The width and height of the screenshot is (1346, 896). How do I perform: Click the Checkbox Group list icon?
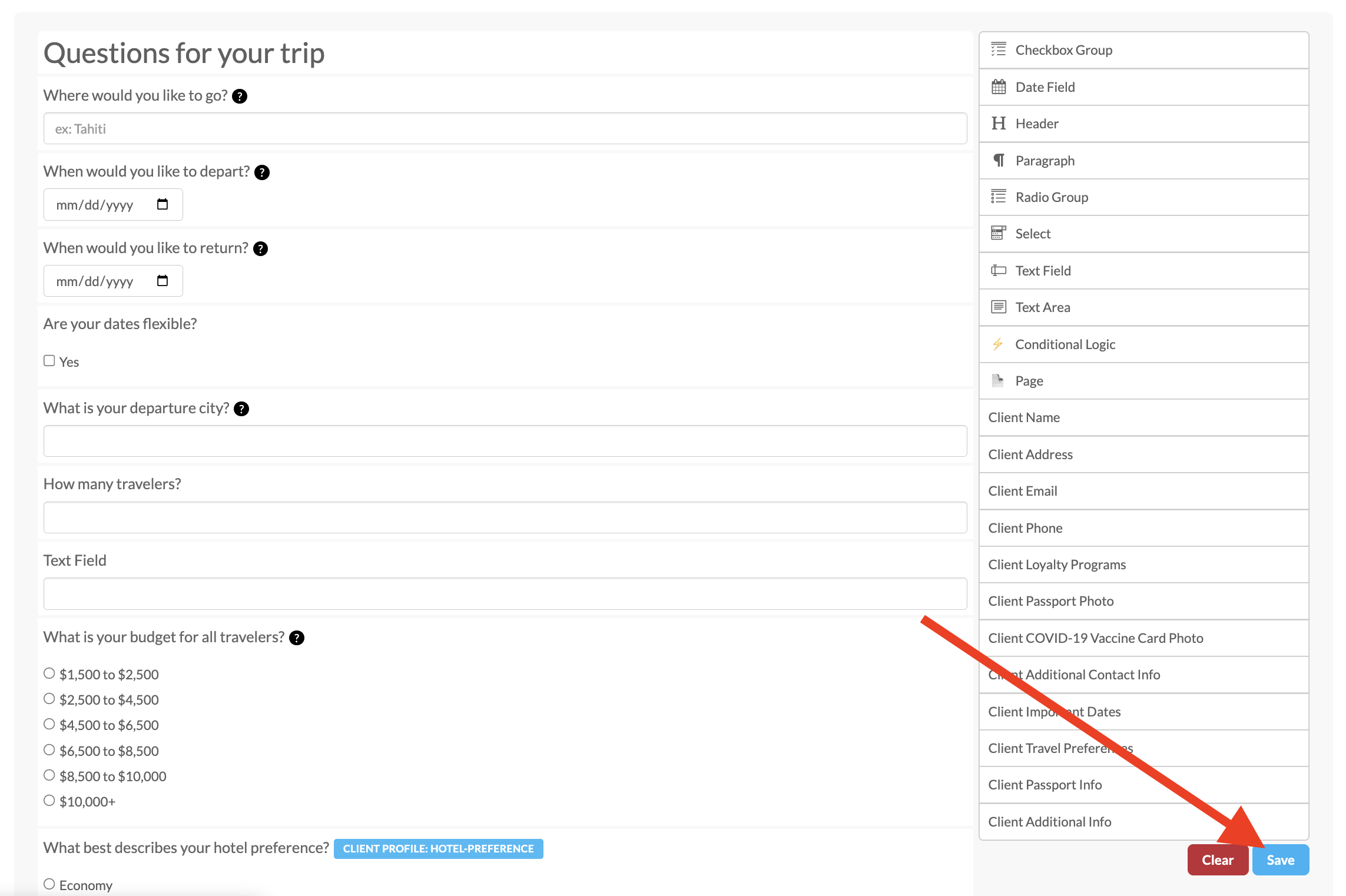click(998, 49)
